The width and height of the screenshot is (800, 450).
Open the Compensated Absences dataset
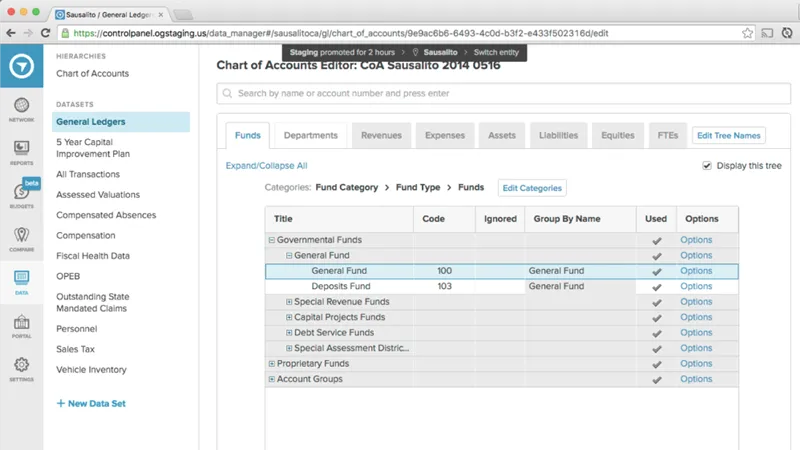(x=106, y=215)
